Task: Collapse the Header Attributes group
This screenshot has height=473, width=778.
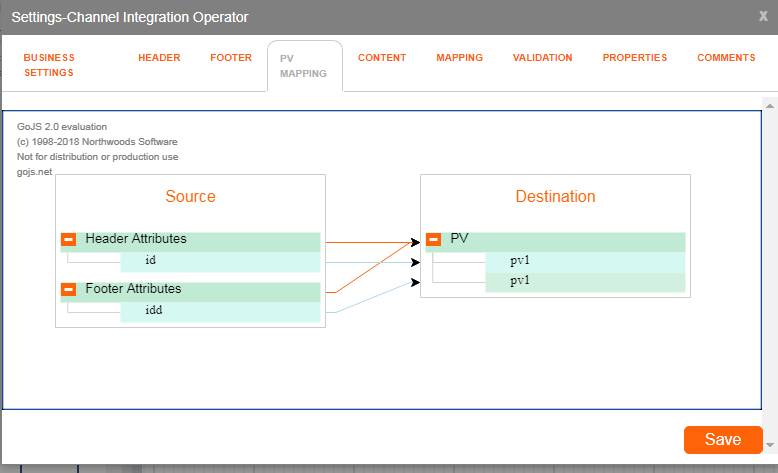Action: [x=69, y=240]
